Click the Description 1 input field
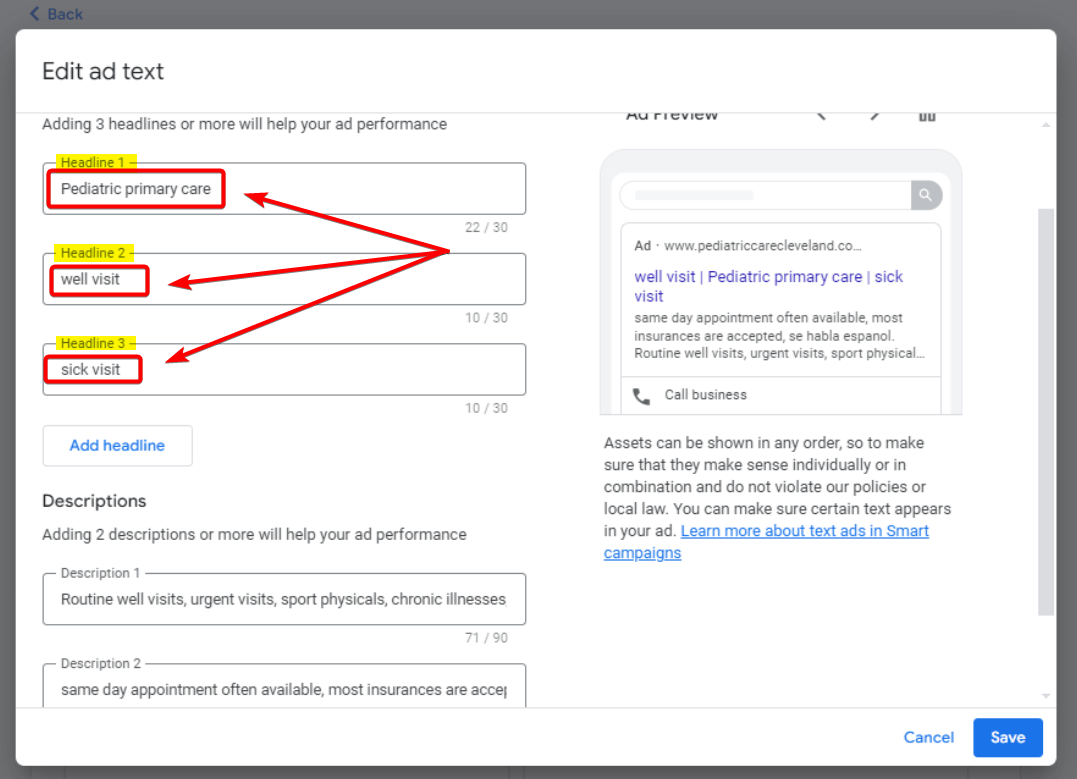The width and height of the screenshot is (1077, 779). (x=284, y=600)
